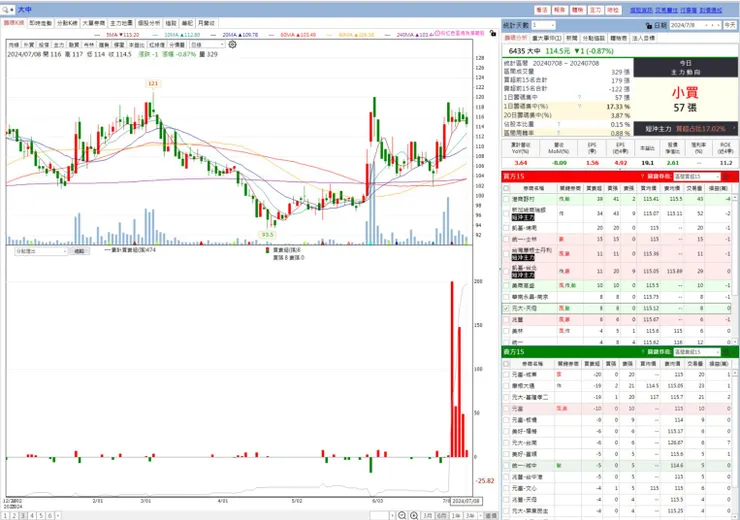Open the 統計天數 dropdown
Image resolution: width=740 pixels, height=520 pixels.
click(x=543, y=25)
